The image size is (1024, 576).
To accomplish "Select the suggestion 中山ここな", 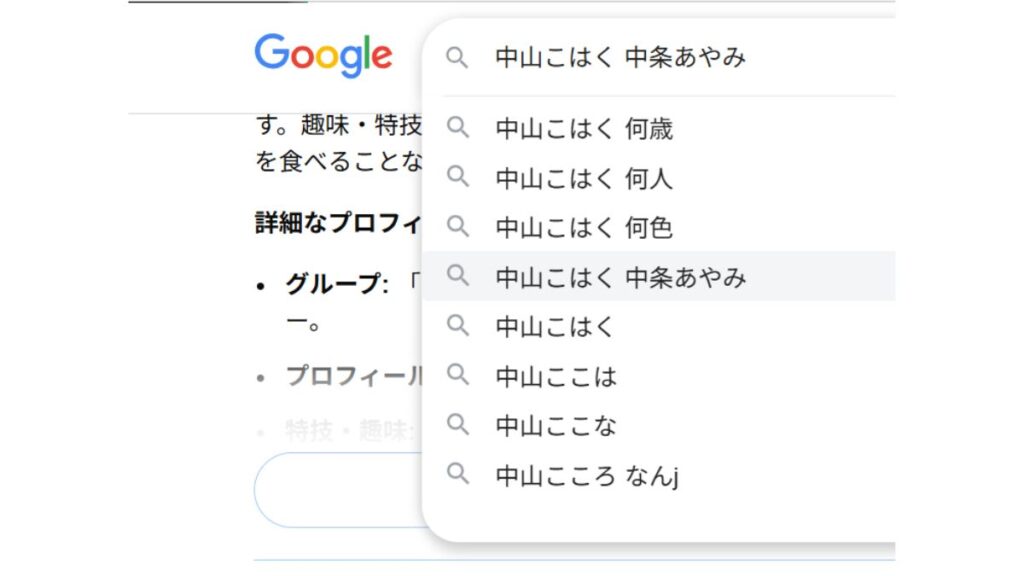I will coord(556,426).
